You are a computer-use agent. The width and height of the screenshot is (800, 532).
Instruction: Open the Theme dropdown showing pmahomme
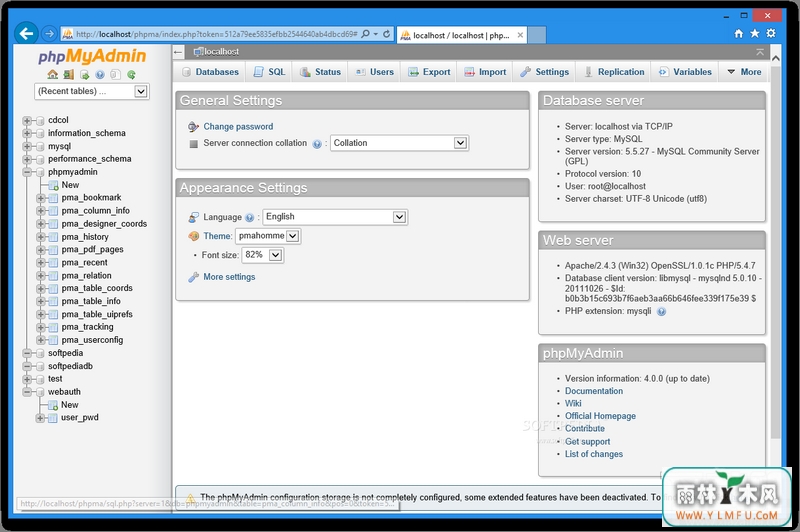pos(268,236)
